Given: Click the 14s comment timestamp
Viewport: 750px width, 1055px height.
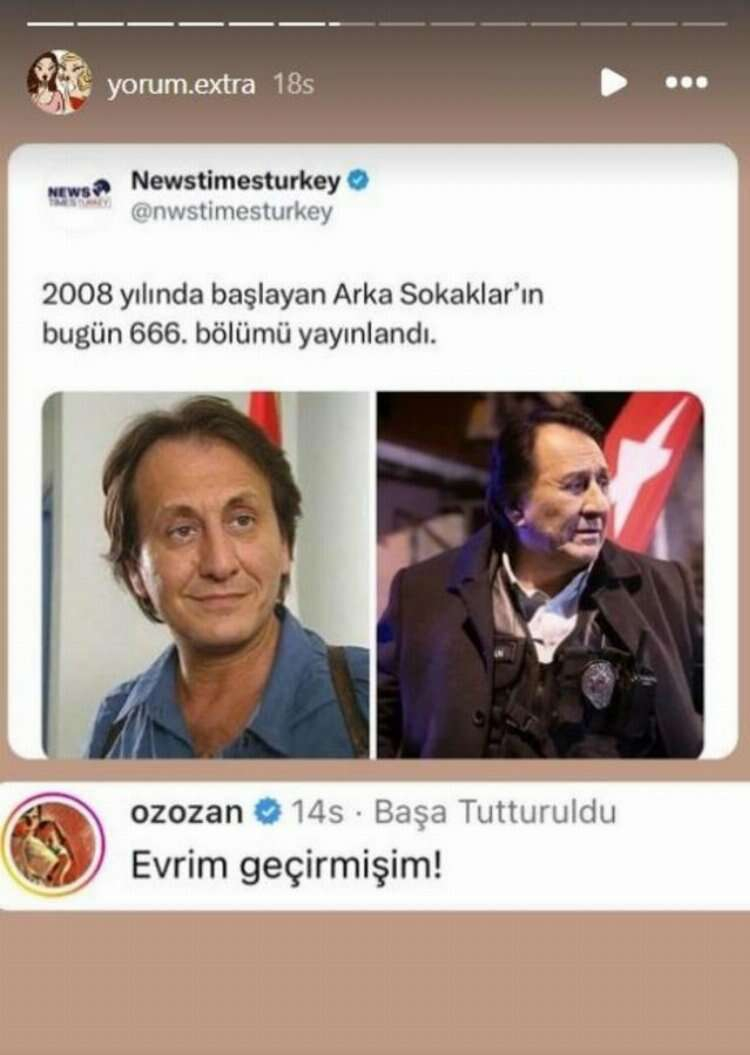Looking at the screenshot, I should coord(317,812).
